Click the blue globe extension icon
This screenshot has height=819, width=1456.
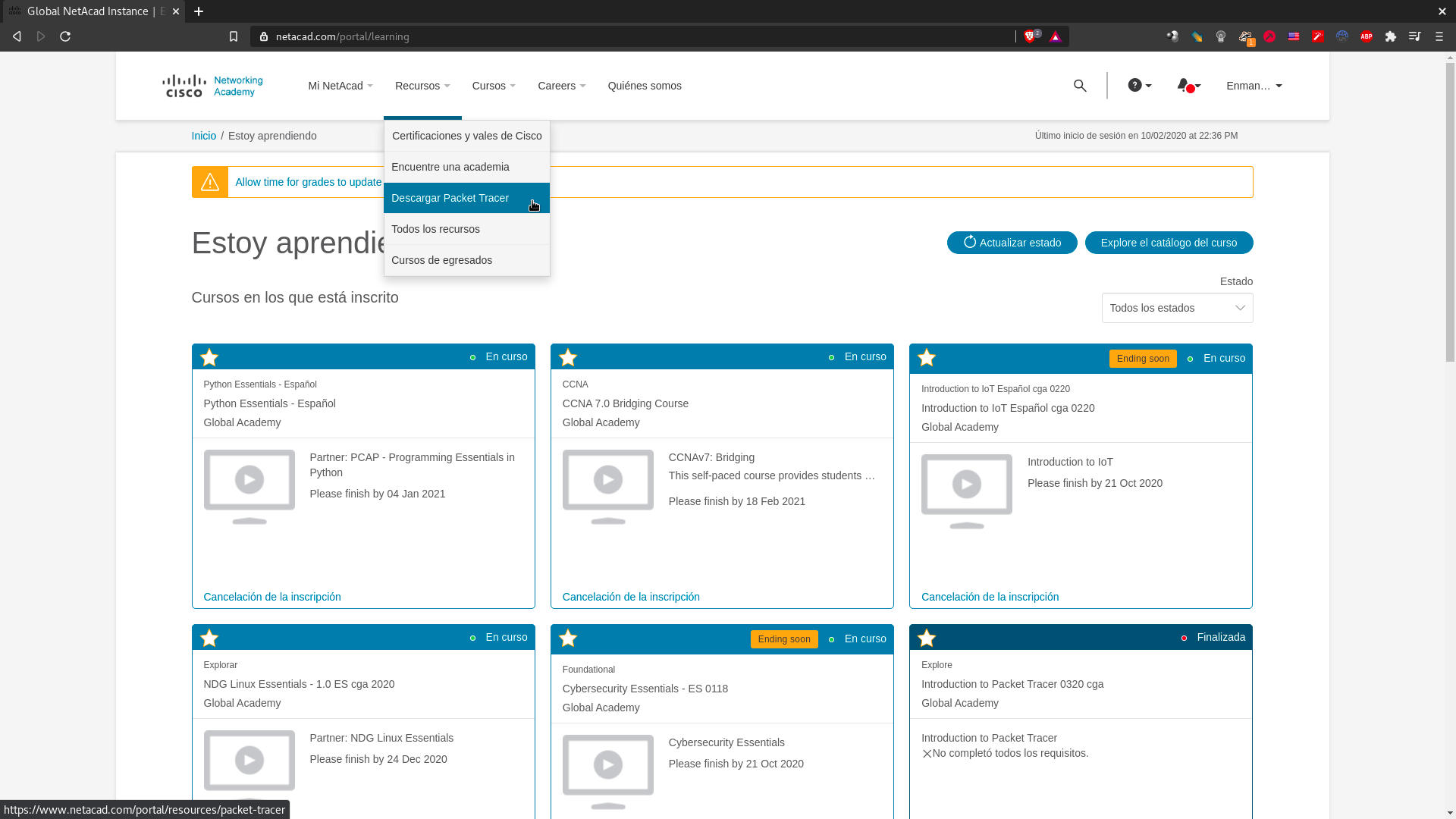(x=1342, y=36)
